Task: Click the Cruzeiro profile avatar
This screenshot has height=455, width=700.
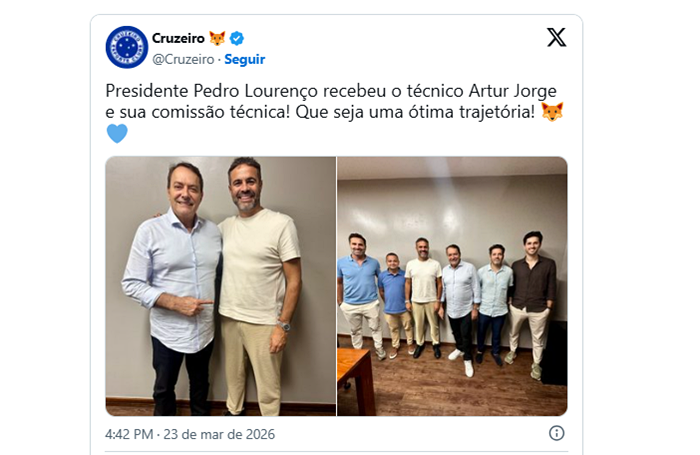Action: click(x=127, y=47)
